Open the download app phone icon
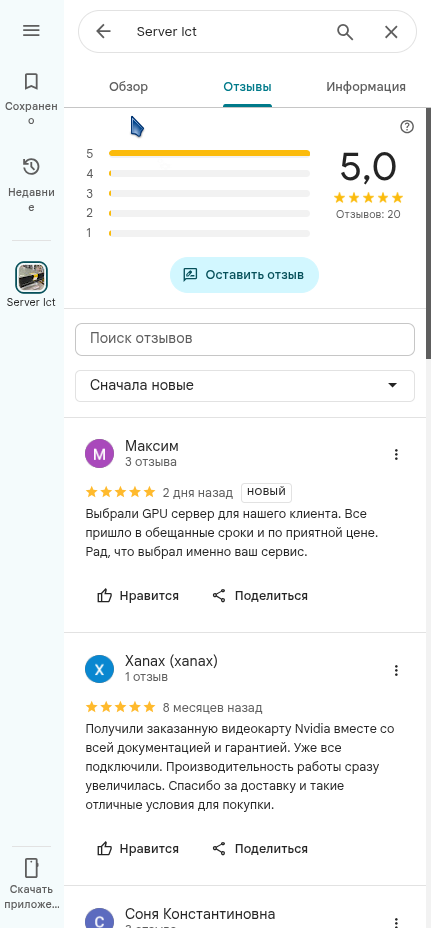The width and height of the screenshot is (431, 928). pyautogui.click(x=31, y=868)
